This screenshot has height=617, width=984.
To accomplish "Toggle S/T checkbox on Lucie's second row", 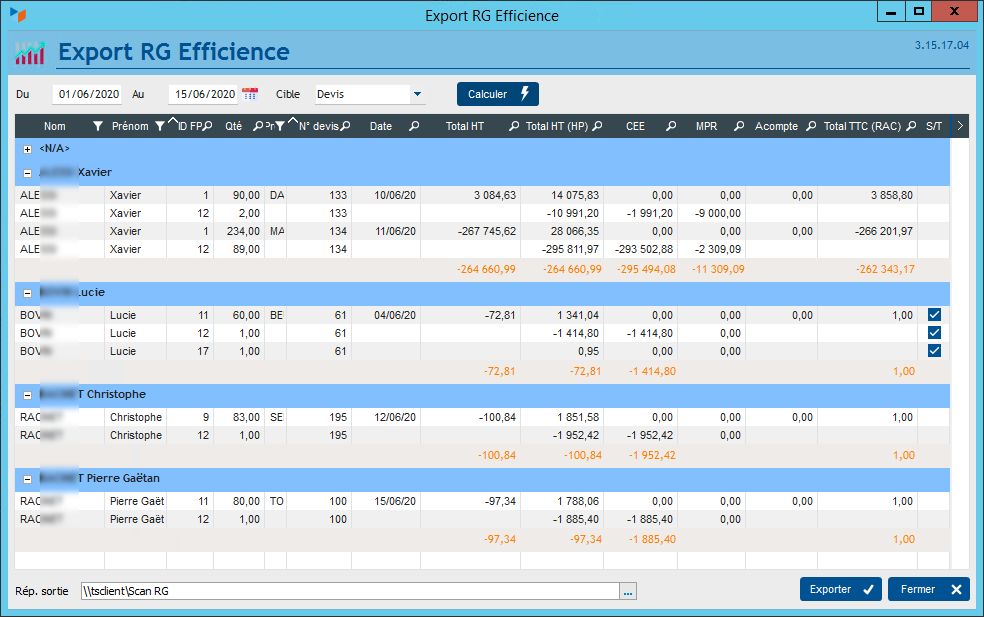I will [934, 333].
